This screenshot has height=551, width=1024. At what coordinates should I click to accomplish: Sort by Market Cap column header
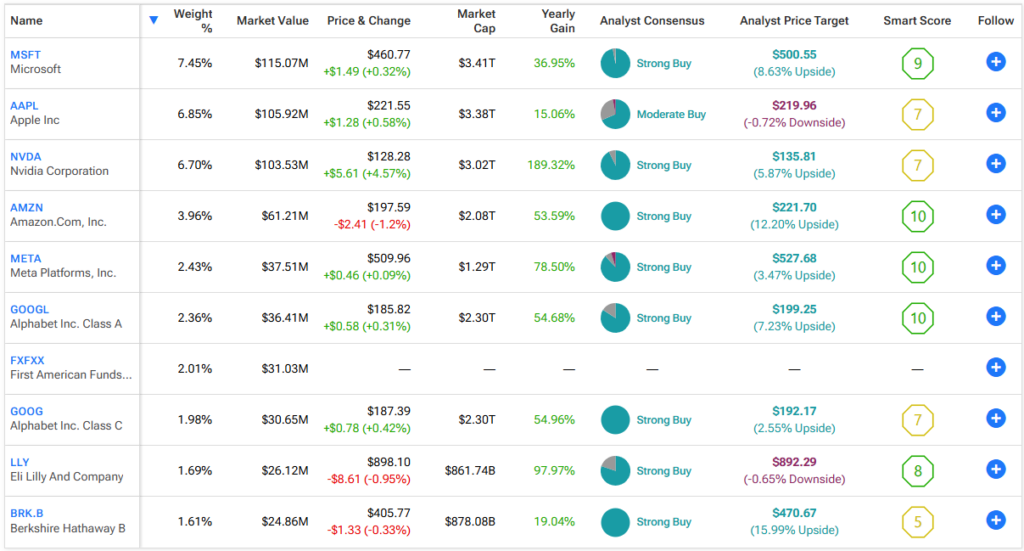[x=476, y=21]
